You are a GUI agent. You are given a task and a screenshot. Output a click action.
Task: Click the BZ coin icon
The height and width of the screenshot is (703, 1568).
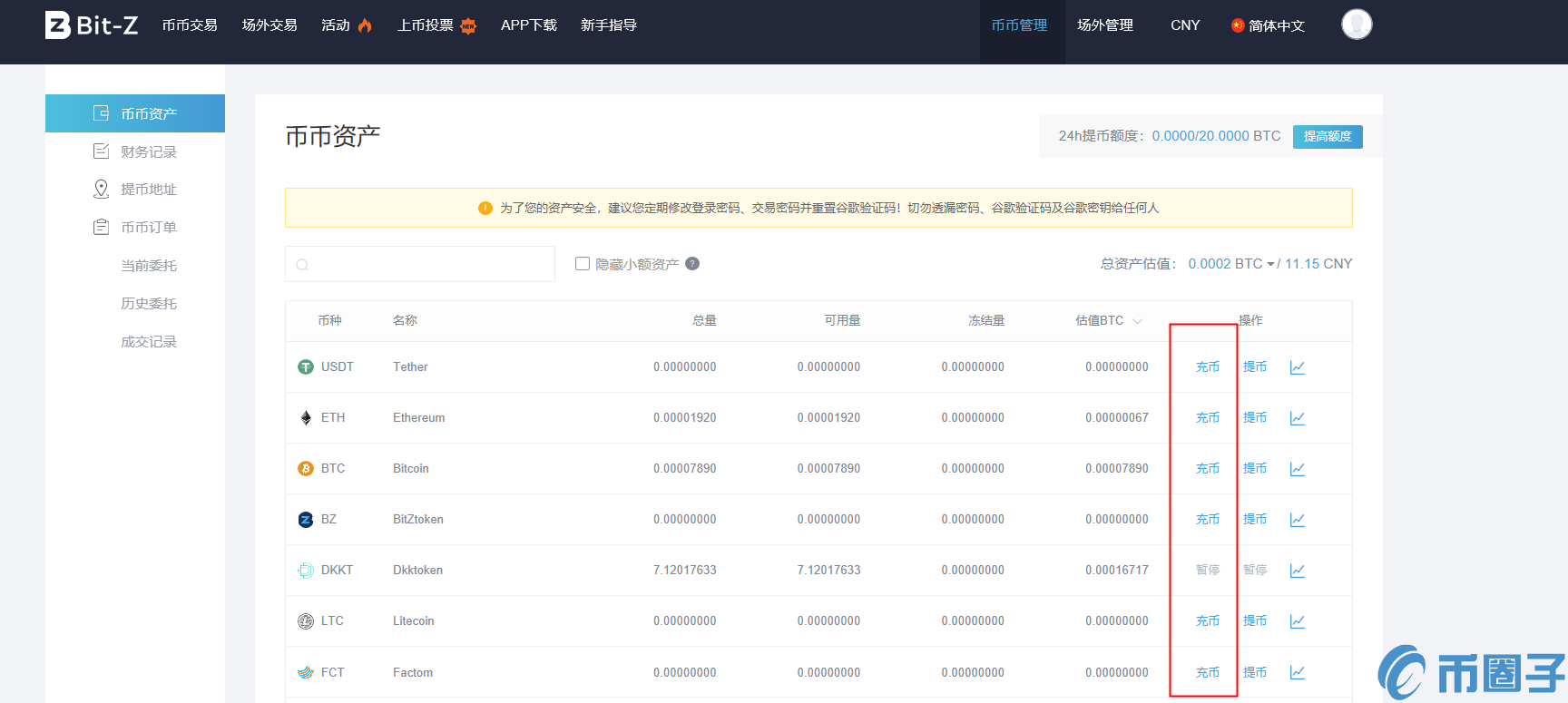306,520
